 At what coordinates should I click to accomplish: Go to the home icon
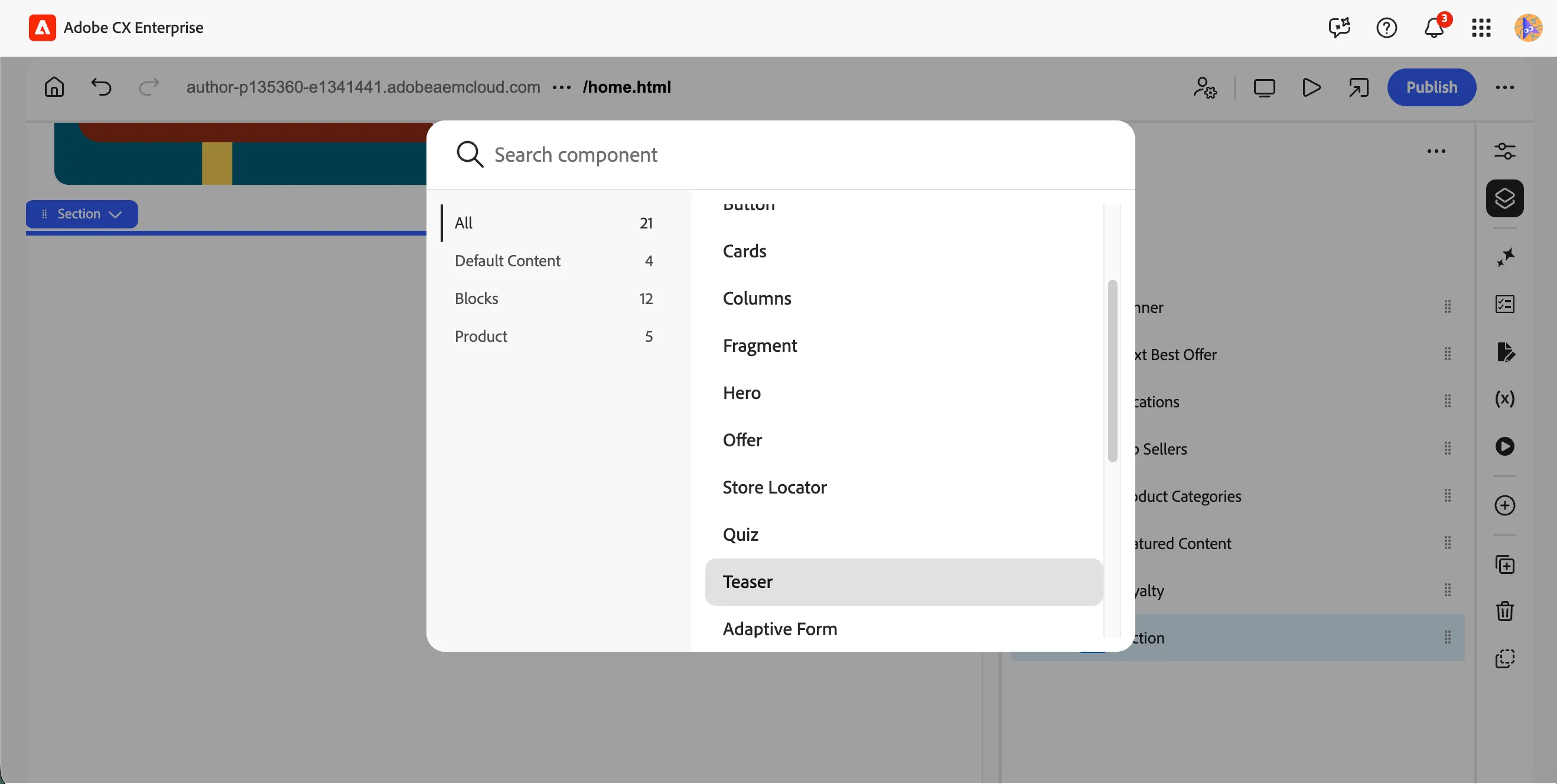[54, 87]
